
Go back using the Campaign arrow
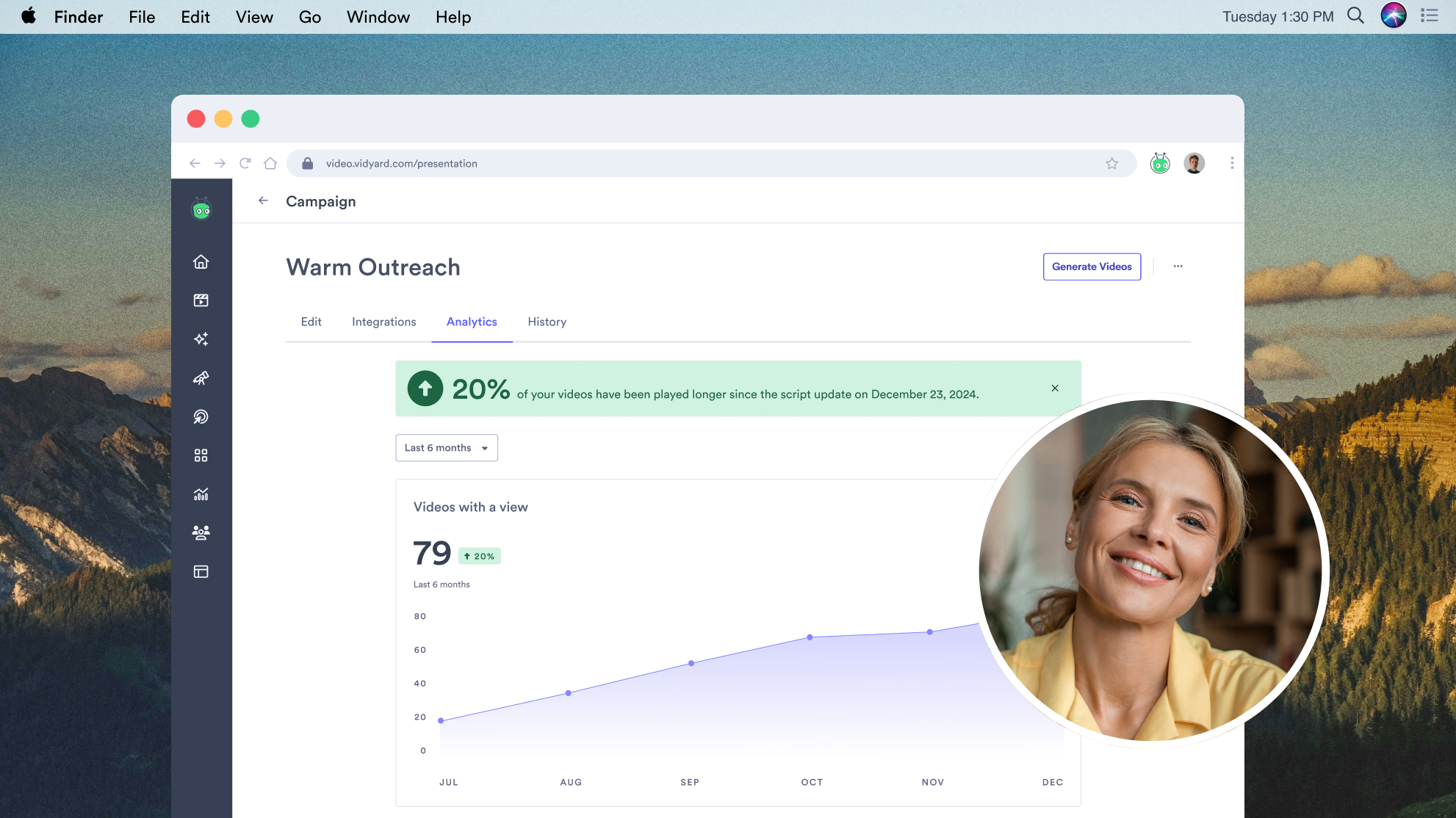(263, 200)
